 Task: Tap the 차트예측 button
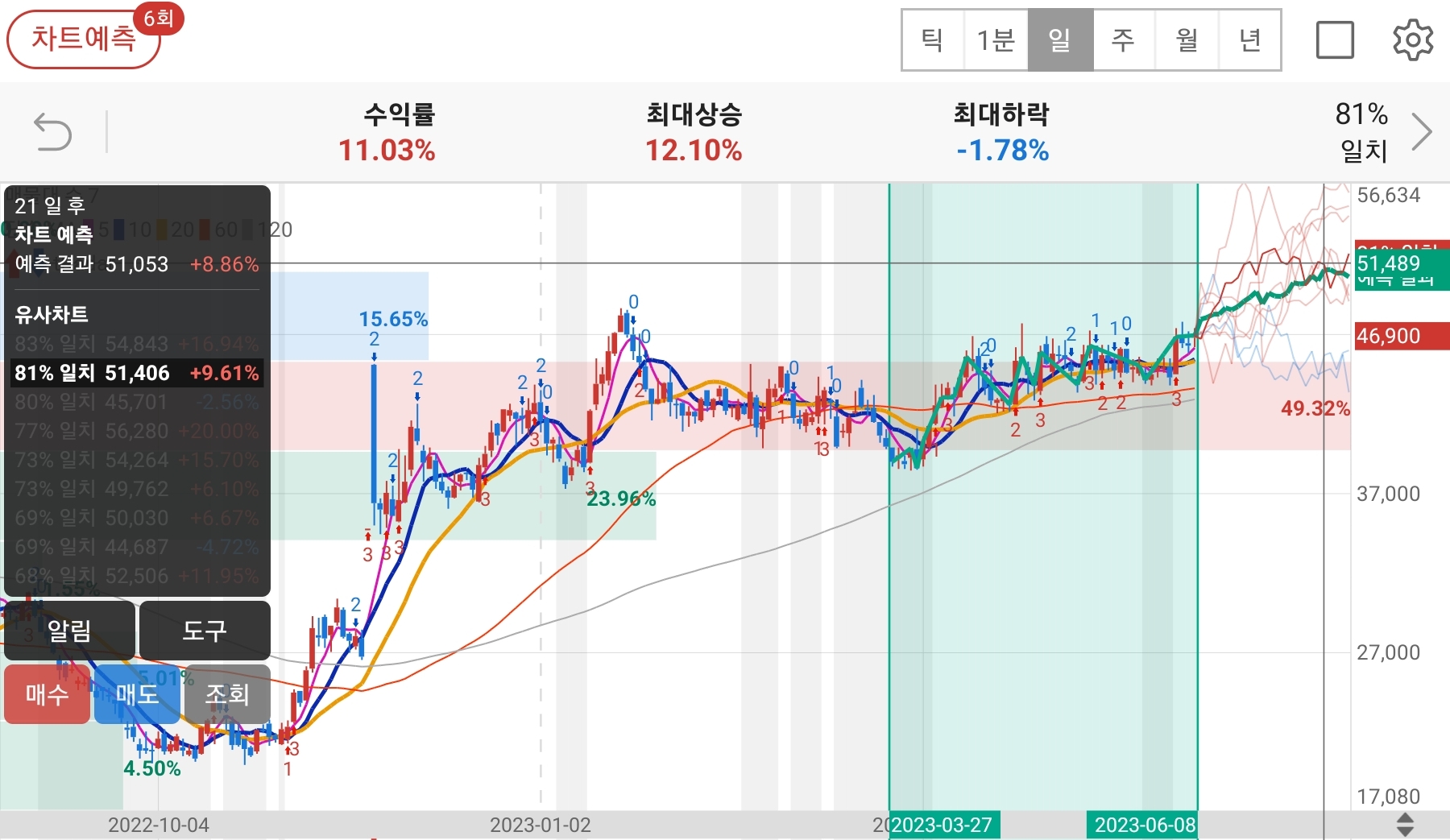[x=84, y=39]
